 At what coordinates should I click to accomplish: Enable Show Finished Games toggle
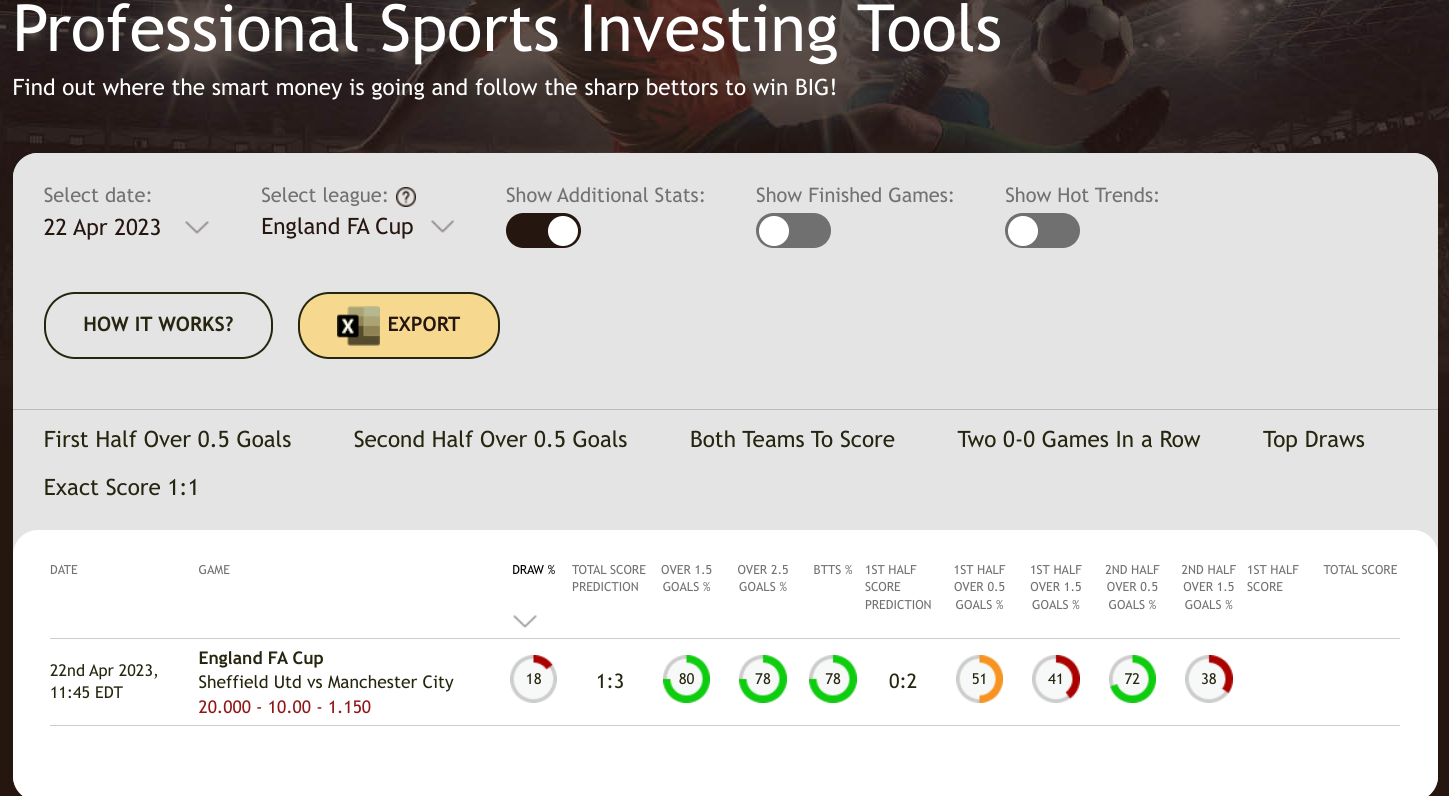793,231
